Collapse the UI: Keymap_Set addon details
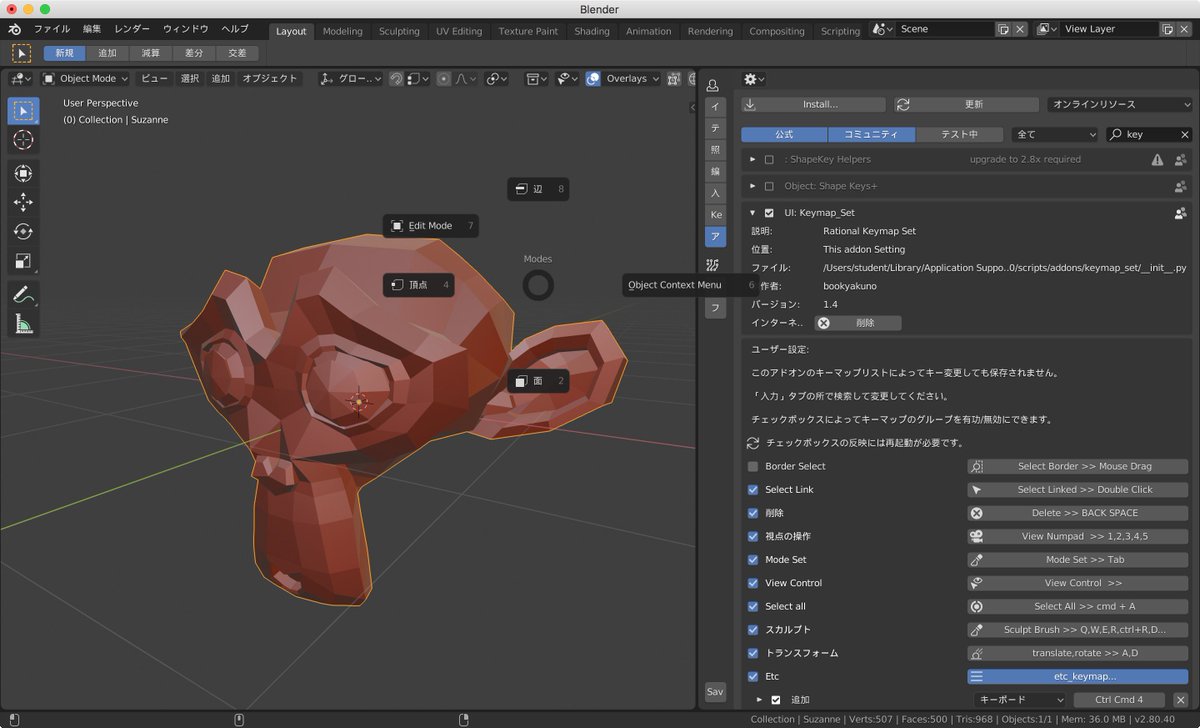1200x728 pixels. tap(753, 213)
